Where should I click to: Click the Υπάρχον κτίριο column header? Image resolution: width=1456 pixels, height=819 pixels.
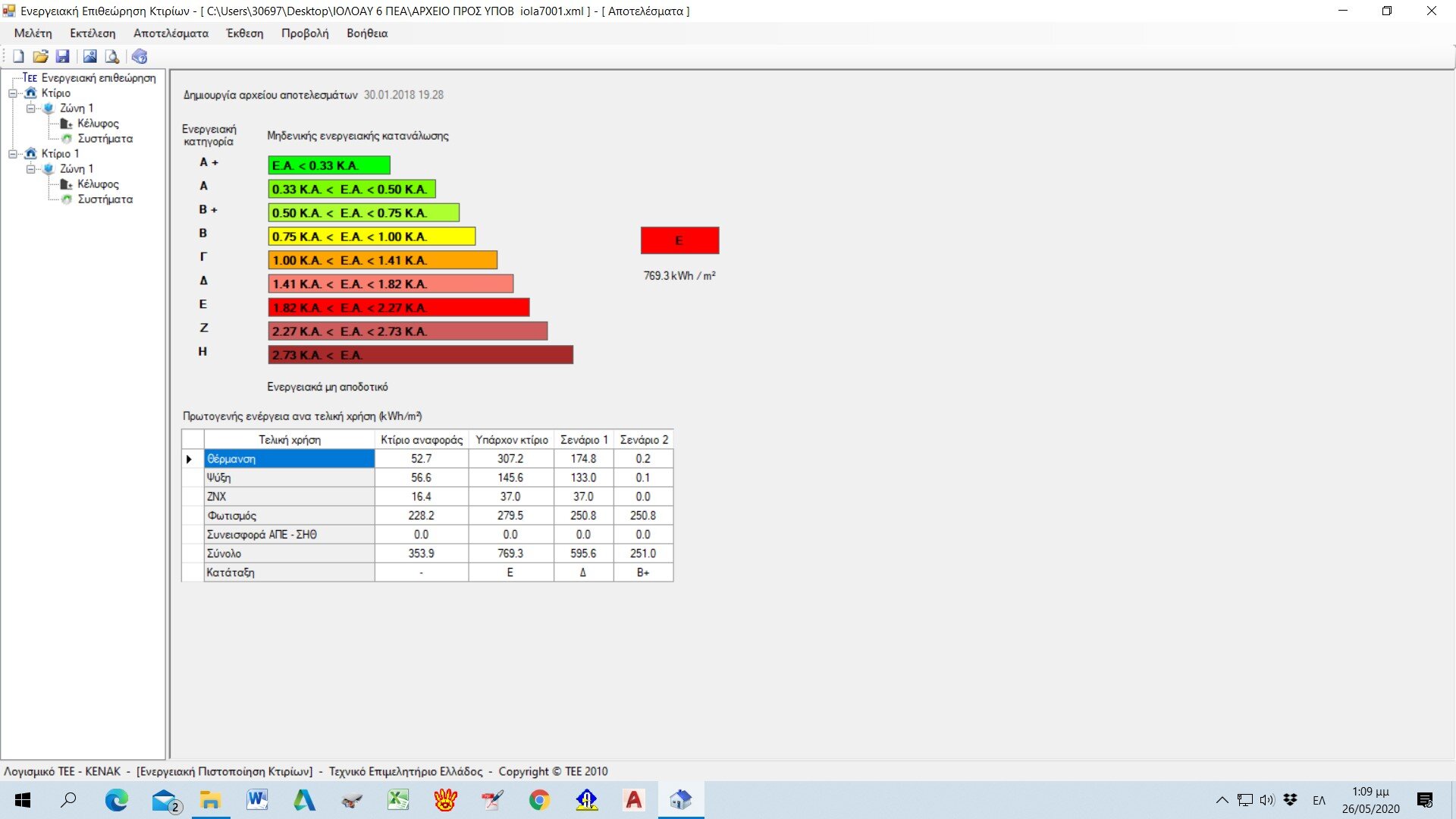(x=511, y=440)
